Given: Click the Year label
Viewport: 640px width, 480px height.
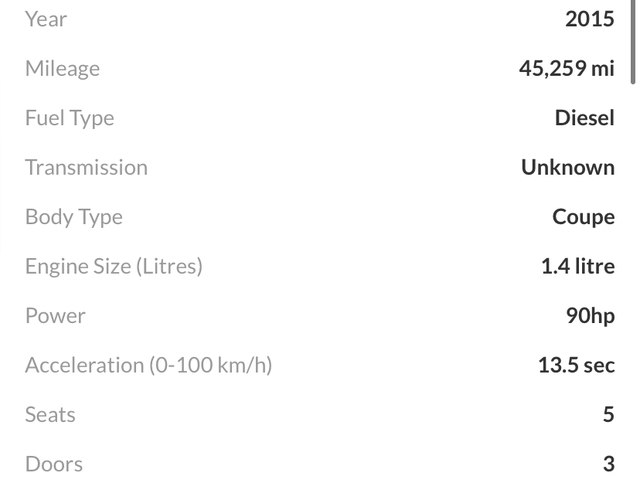Looking at the screenshot, I should click(x=46, y=19).
